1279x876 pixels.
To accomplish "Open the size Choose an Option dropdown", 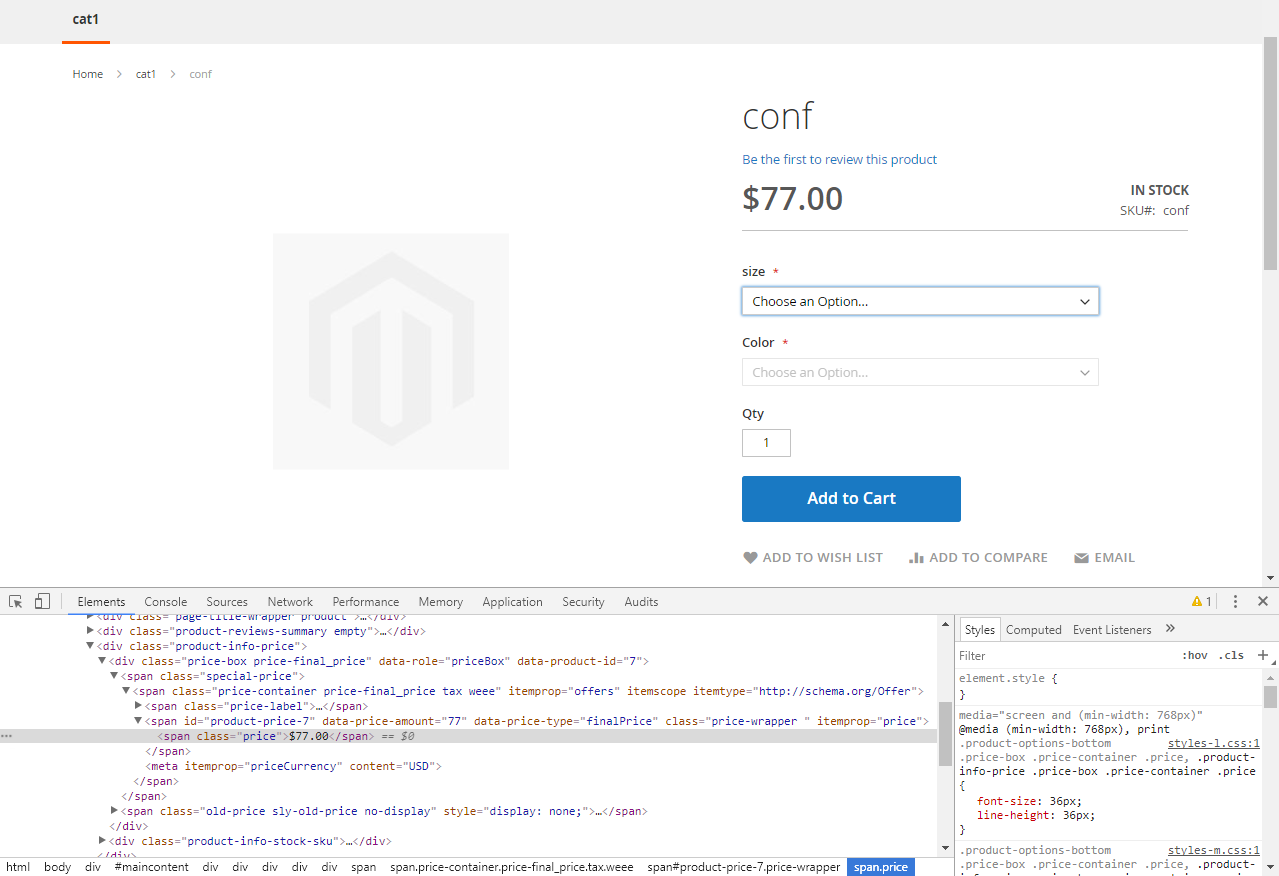I will coord(920,301).
